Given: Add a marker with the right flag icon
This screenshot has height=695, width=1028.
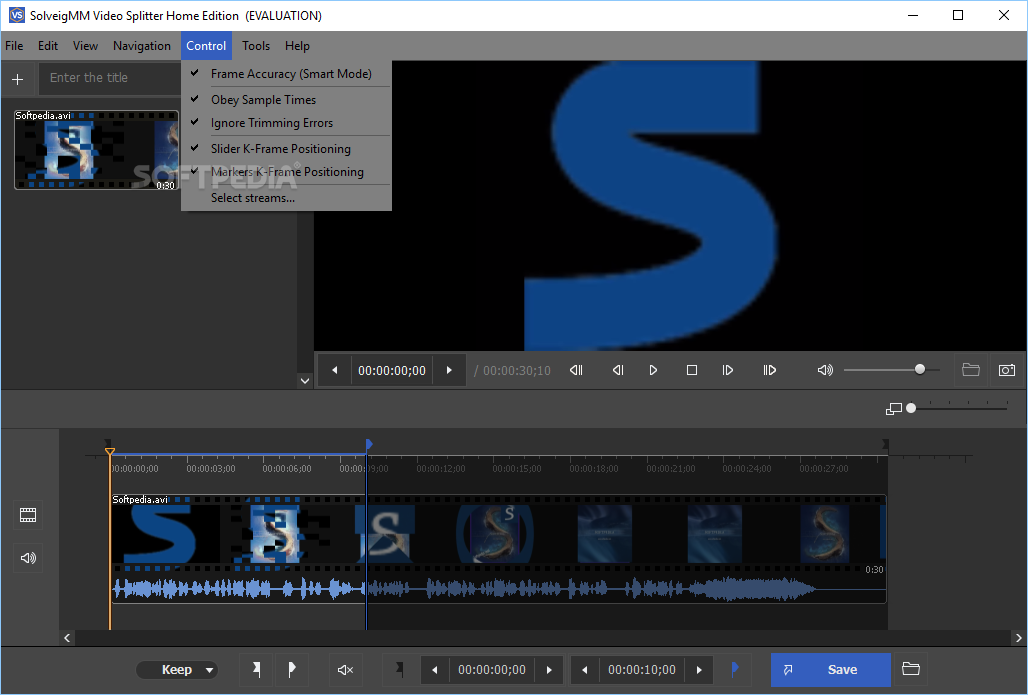Looking at the screenshot, I should (x=292, y=669).
